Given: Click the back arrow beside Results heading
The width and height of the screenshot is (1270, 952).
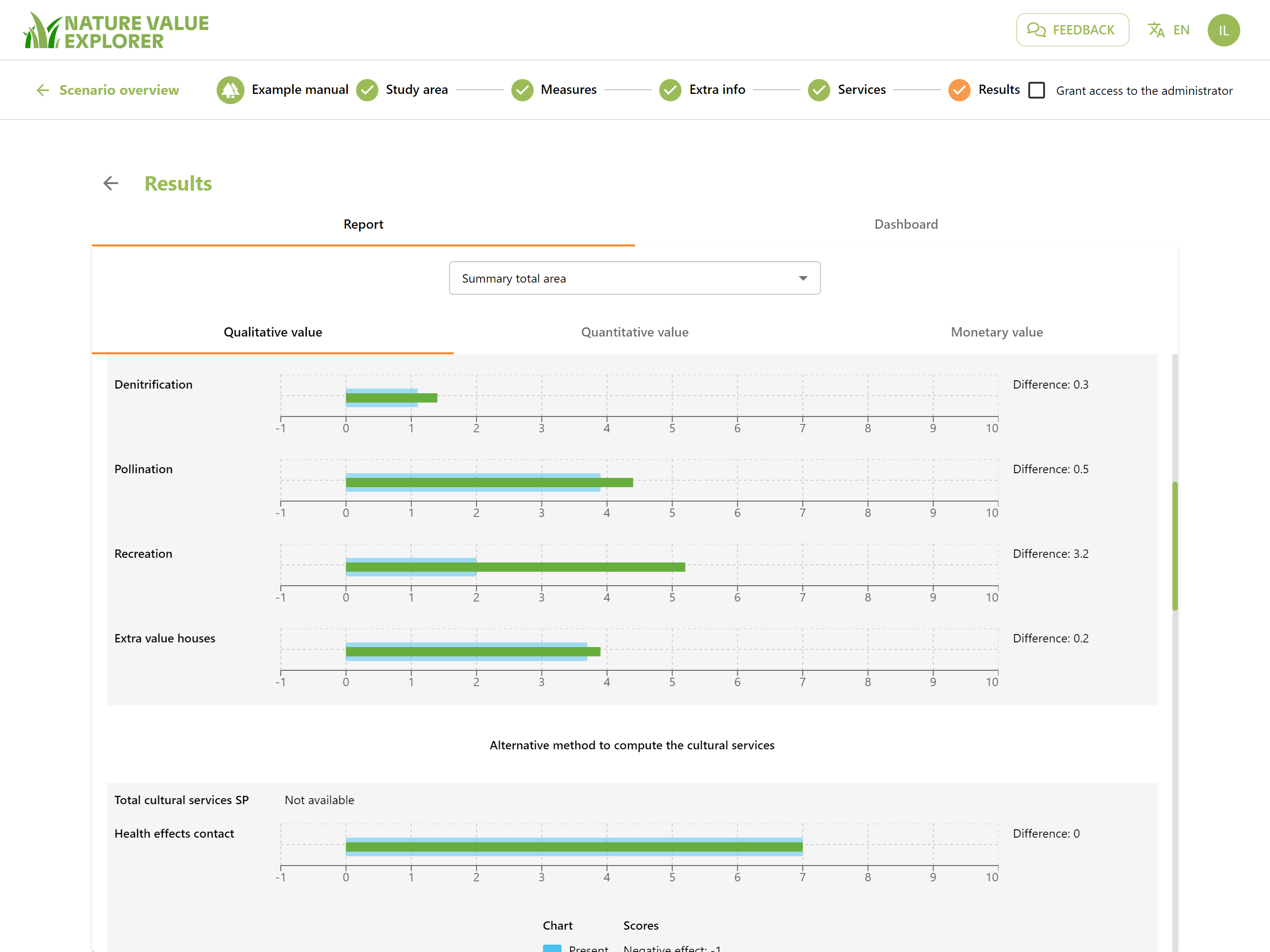Looking at the screenshot, I should click(111, 183).
